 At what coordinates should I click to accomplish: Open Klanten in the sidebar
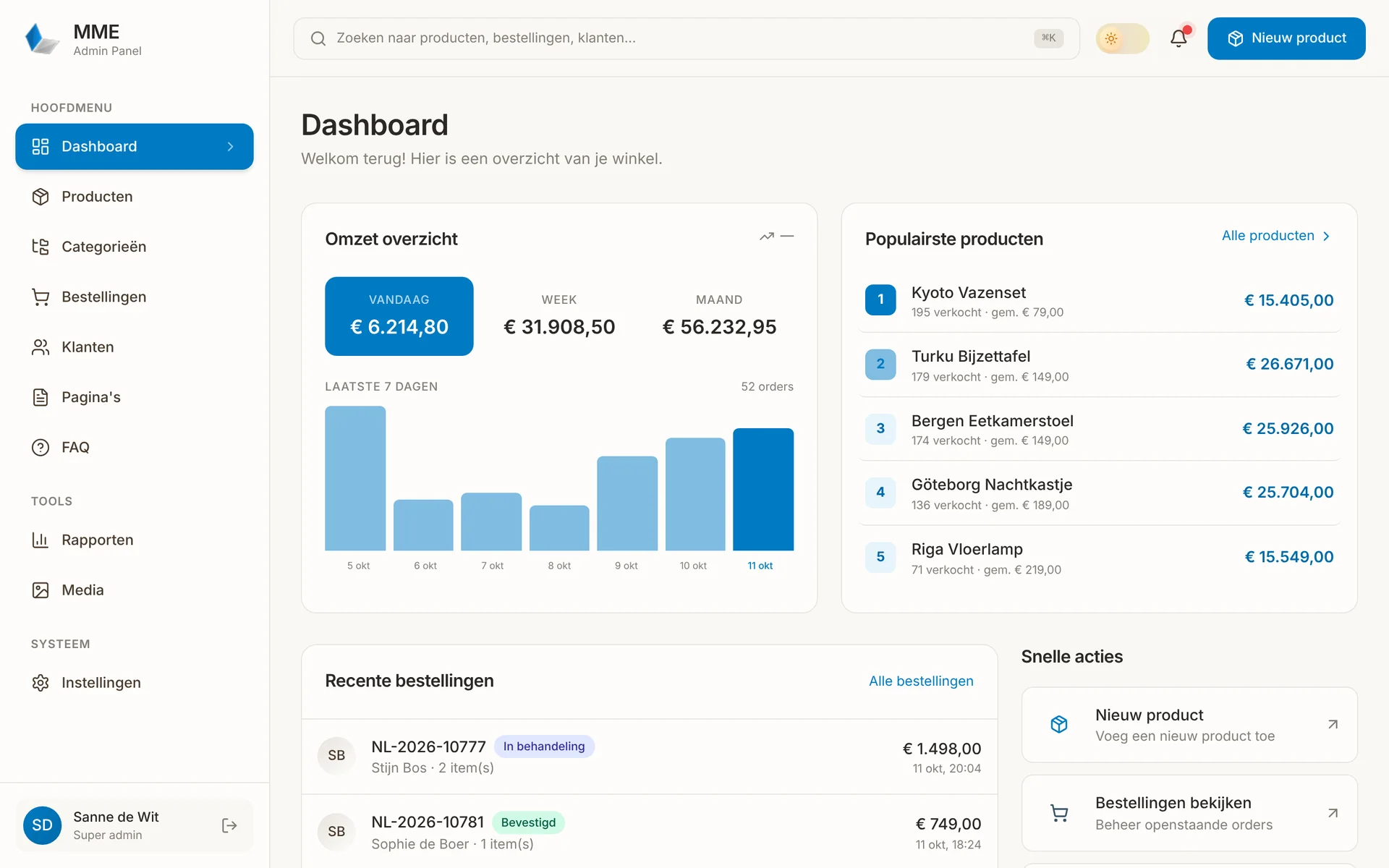pos(135,347)
